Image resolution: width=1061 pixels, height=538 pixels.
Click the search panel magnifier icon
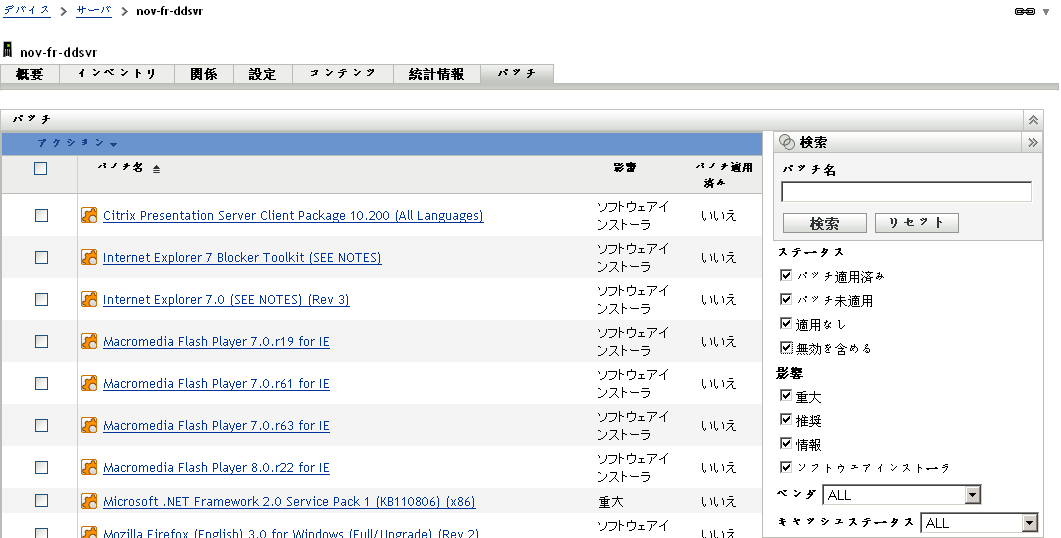point(787,142)
